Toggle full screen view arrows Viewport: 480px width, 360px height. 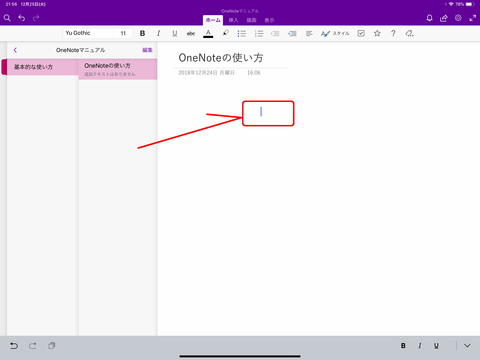pyautogui.click(x=473, y=18)
